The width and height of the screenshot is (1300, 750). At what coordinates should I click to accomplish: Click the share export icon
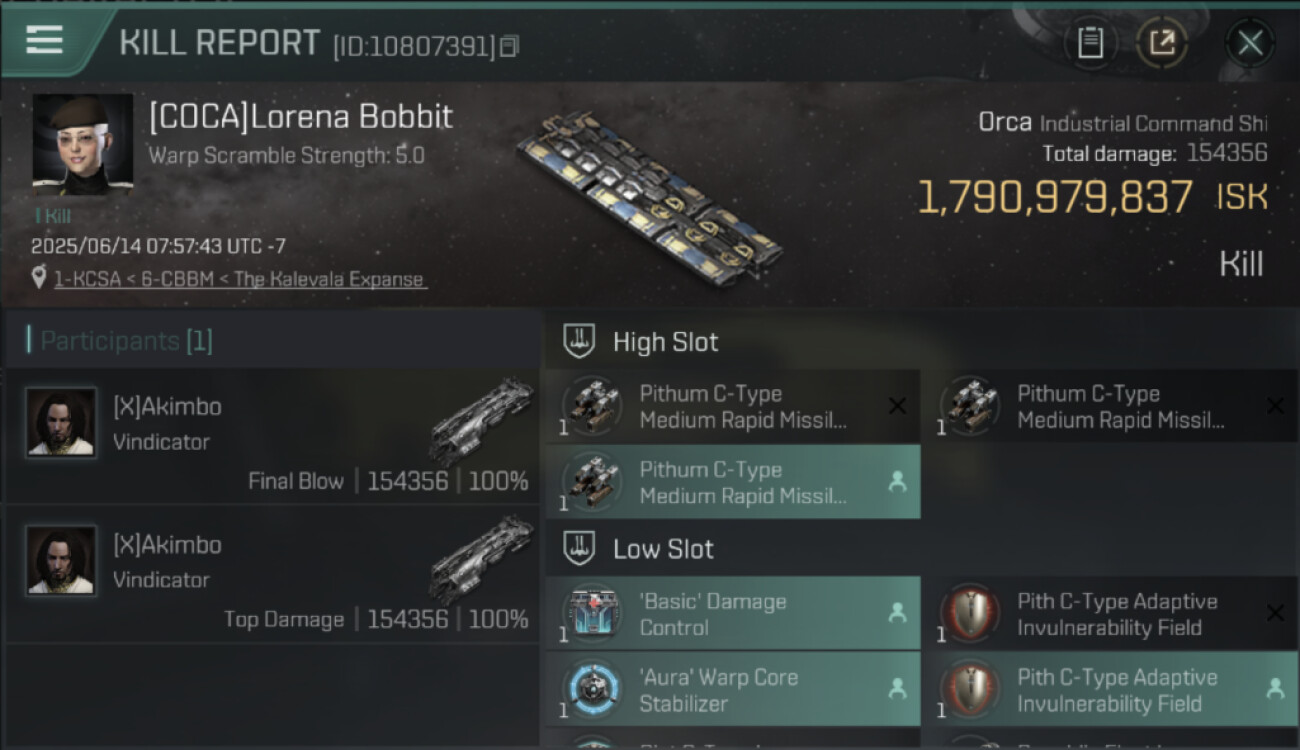[1161, 43]
